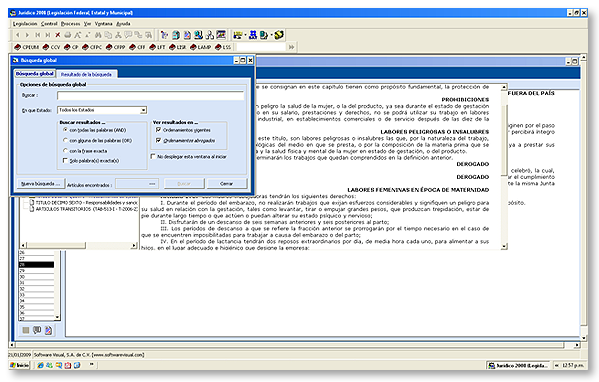Screen dimensions: 599x382
Task: Open the Procesos menu
Action: point(71,24)
